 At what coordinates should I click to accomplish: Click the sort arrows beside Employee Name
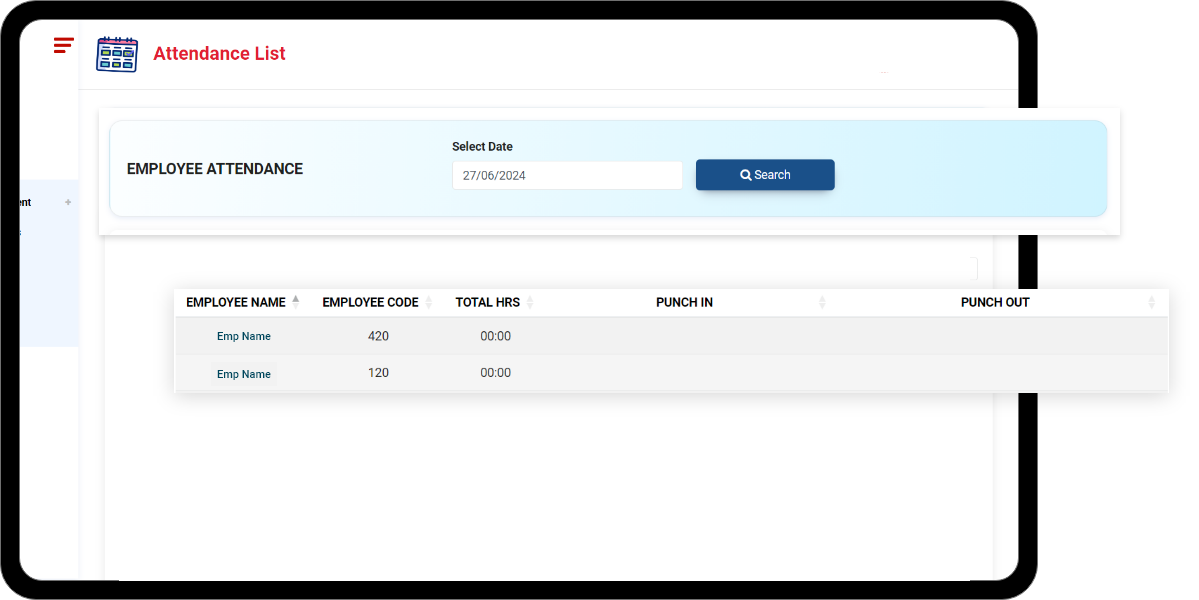click(296, 302)
